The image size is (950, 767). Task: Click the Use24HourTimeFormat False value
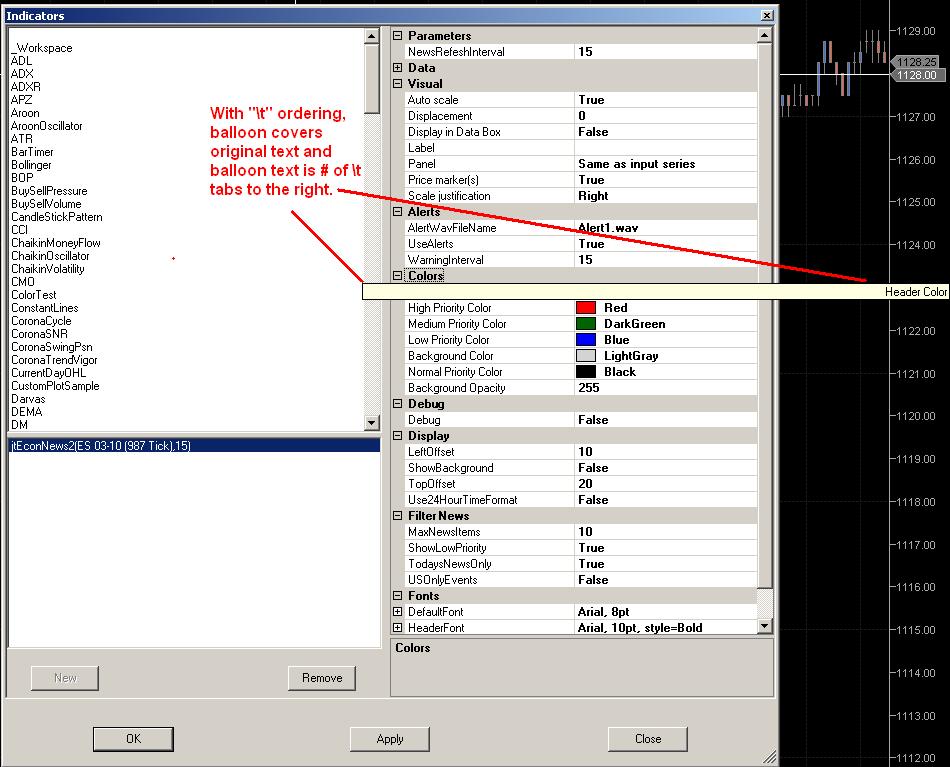tap(666, 500)
